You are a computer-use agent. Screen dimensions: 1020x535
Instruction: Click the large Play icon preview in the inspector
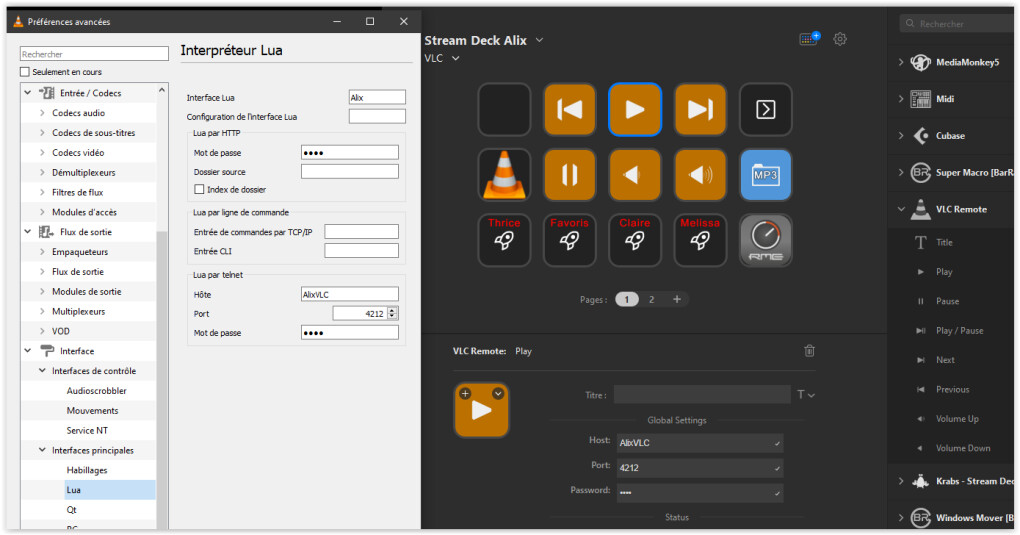tap(481, 410)
